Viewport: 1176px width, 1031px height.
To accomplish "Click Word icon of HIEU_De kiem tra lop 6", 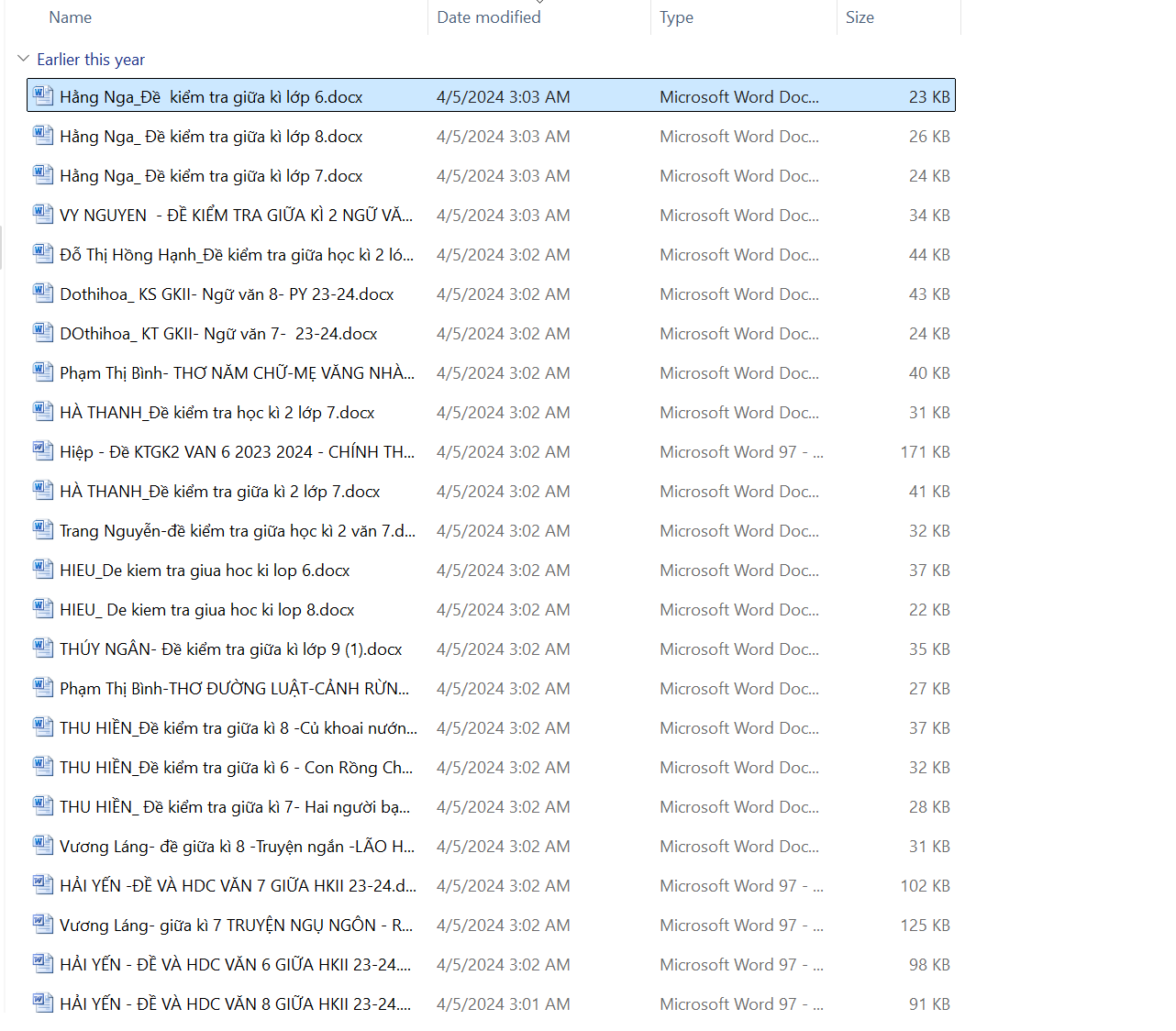I will 43,569.
